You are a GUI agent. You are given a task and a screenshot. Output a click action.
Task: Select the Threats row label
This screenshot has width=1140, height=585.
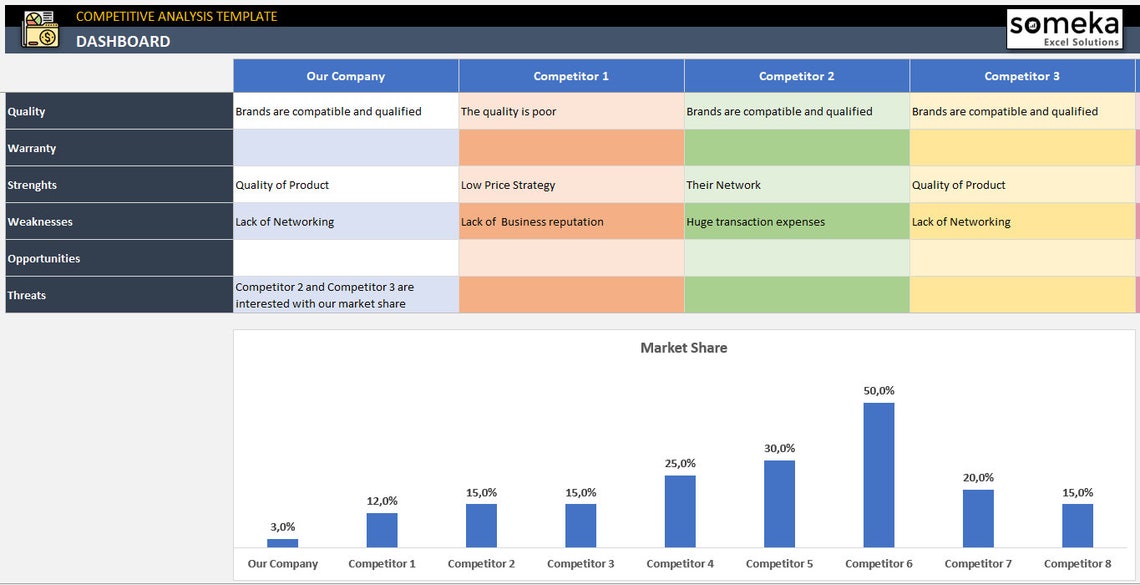click(x=29, y=295)
